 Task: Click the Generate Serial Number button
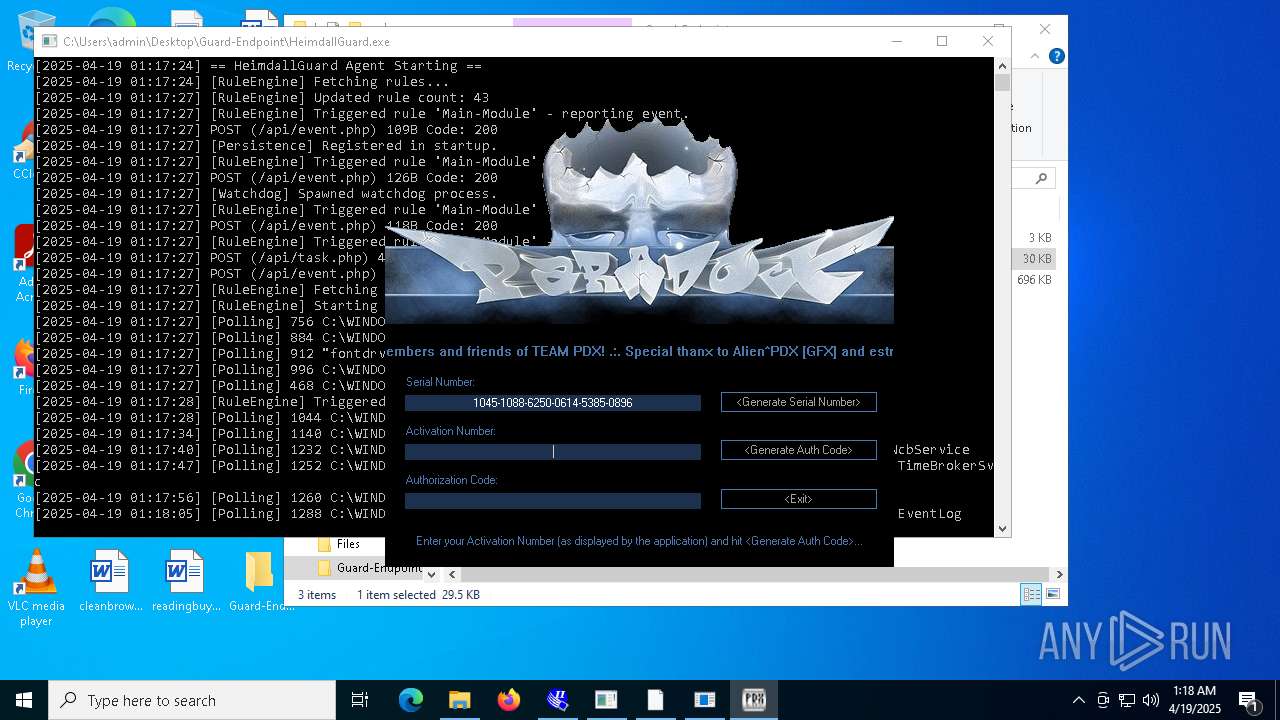798,402
